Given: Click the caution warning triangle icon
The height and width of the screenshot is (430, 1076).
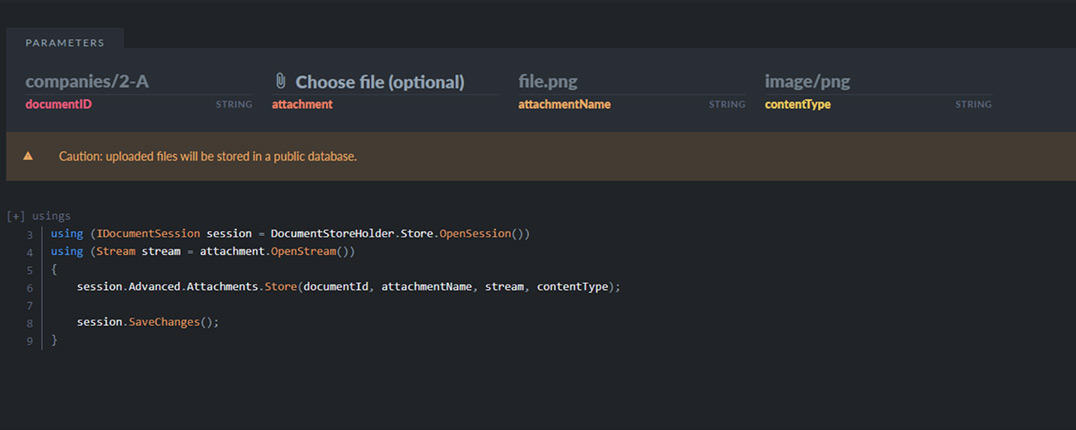Looking at the screenshot, I should point(28,156).
